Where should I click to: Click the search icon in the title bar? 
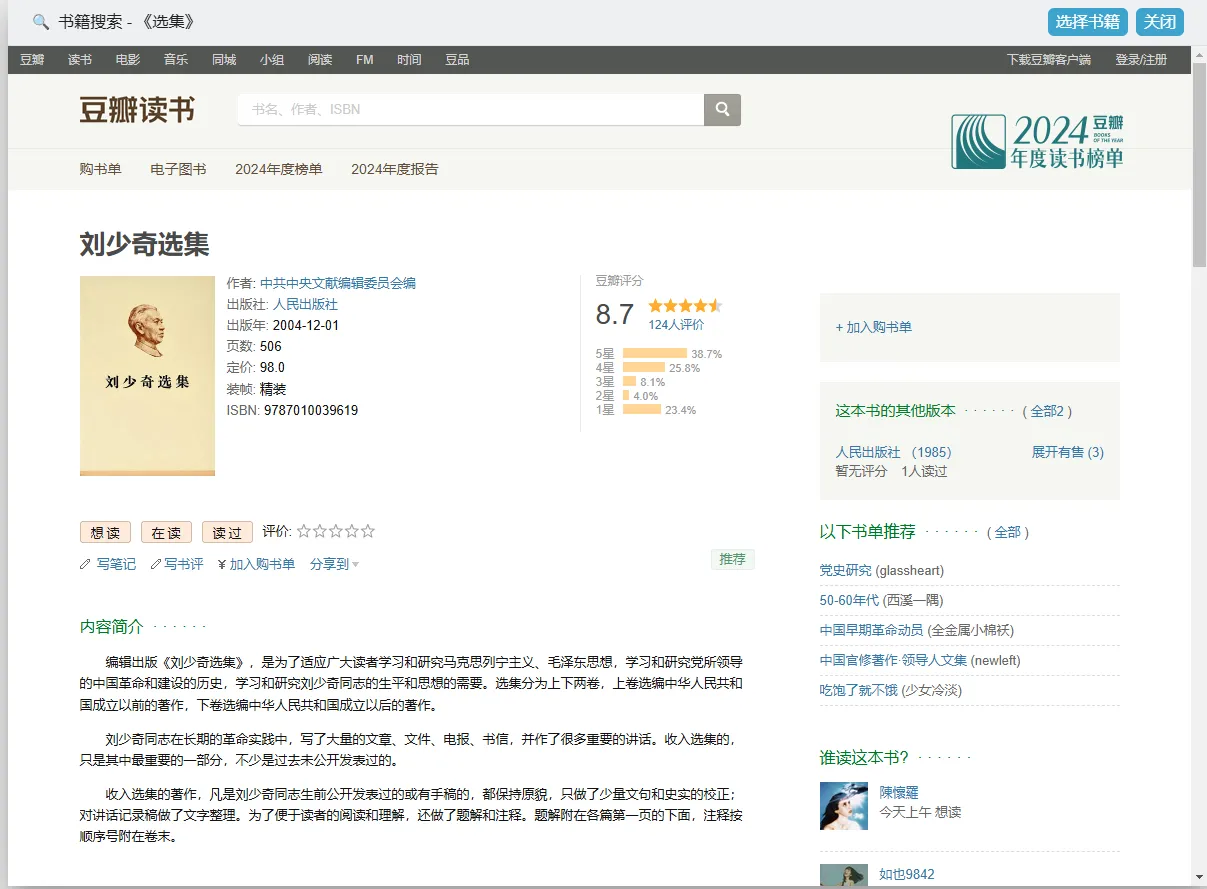point(40,21)
